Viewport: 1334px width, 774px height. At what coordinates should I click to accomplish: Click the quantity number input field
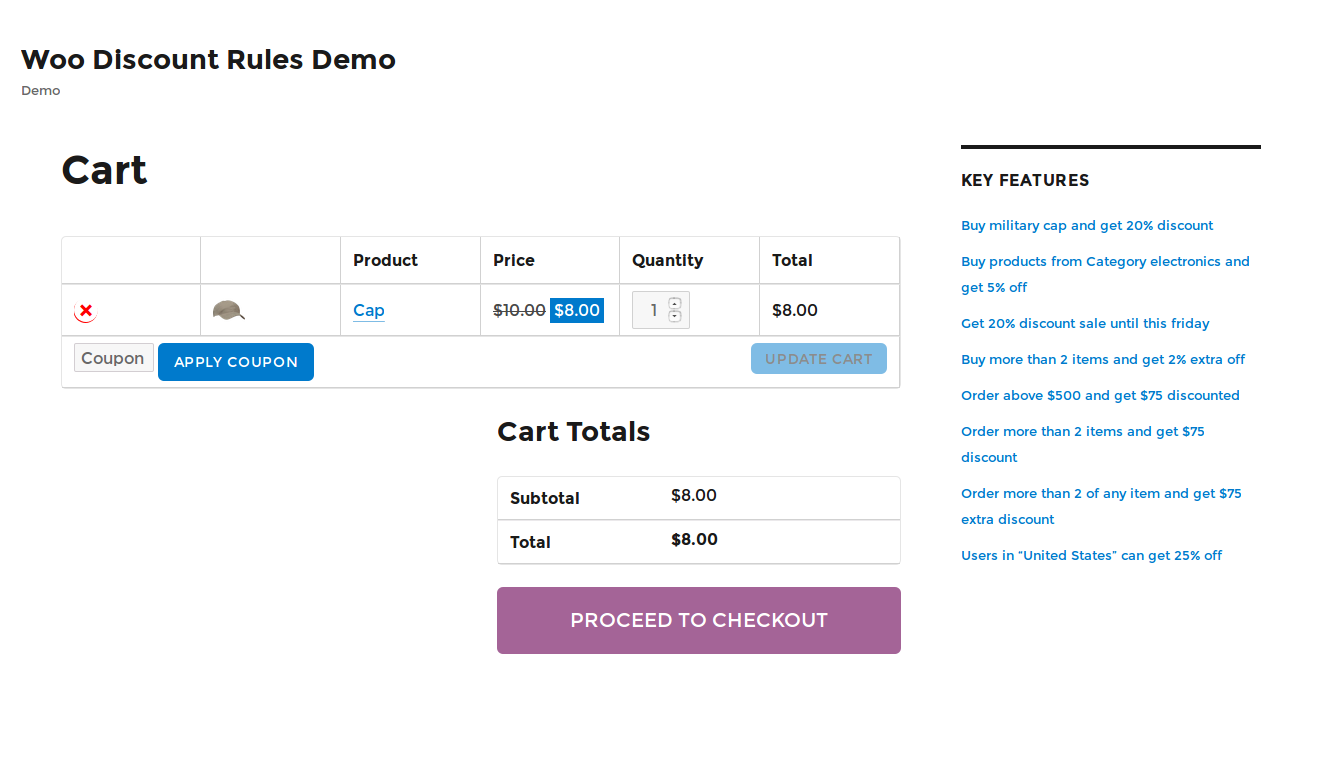click(650, 310)
